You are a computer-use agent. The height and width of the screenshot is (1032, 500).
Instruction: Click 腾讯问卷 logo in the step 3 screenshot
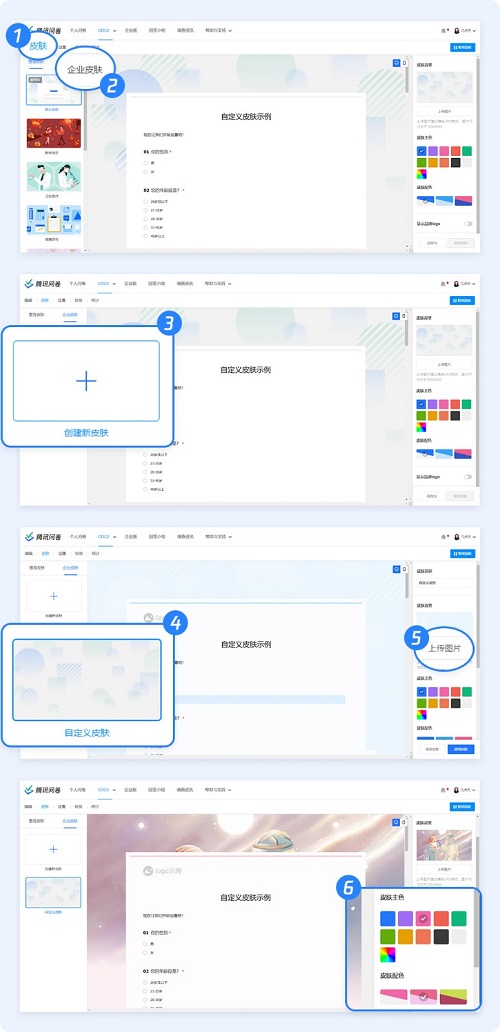point(38,284)
